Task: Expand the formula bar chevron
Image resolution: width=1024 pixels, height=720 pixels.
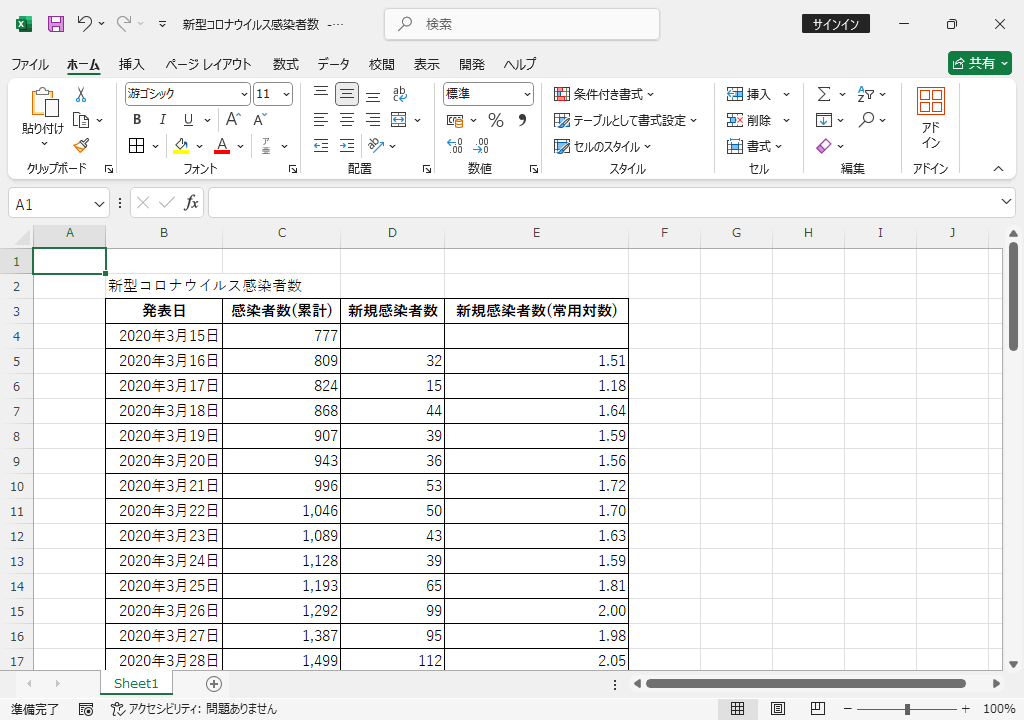Action: click(1006, 202)
